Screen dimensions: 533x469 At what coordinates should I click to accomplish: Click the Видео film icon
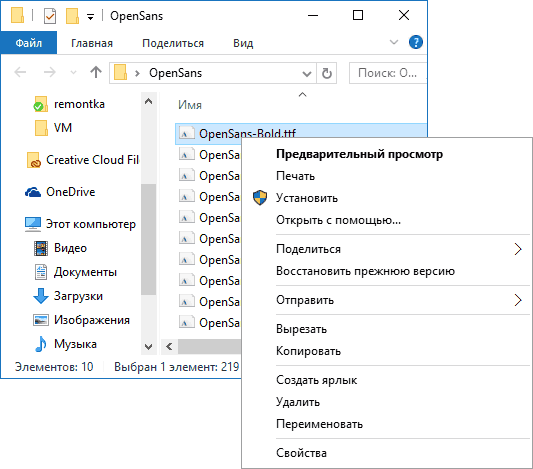(x=41, y=248)
